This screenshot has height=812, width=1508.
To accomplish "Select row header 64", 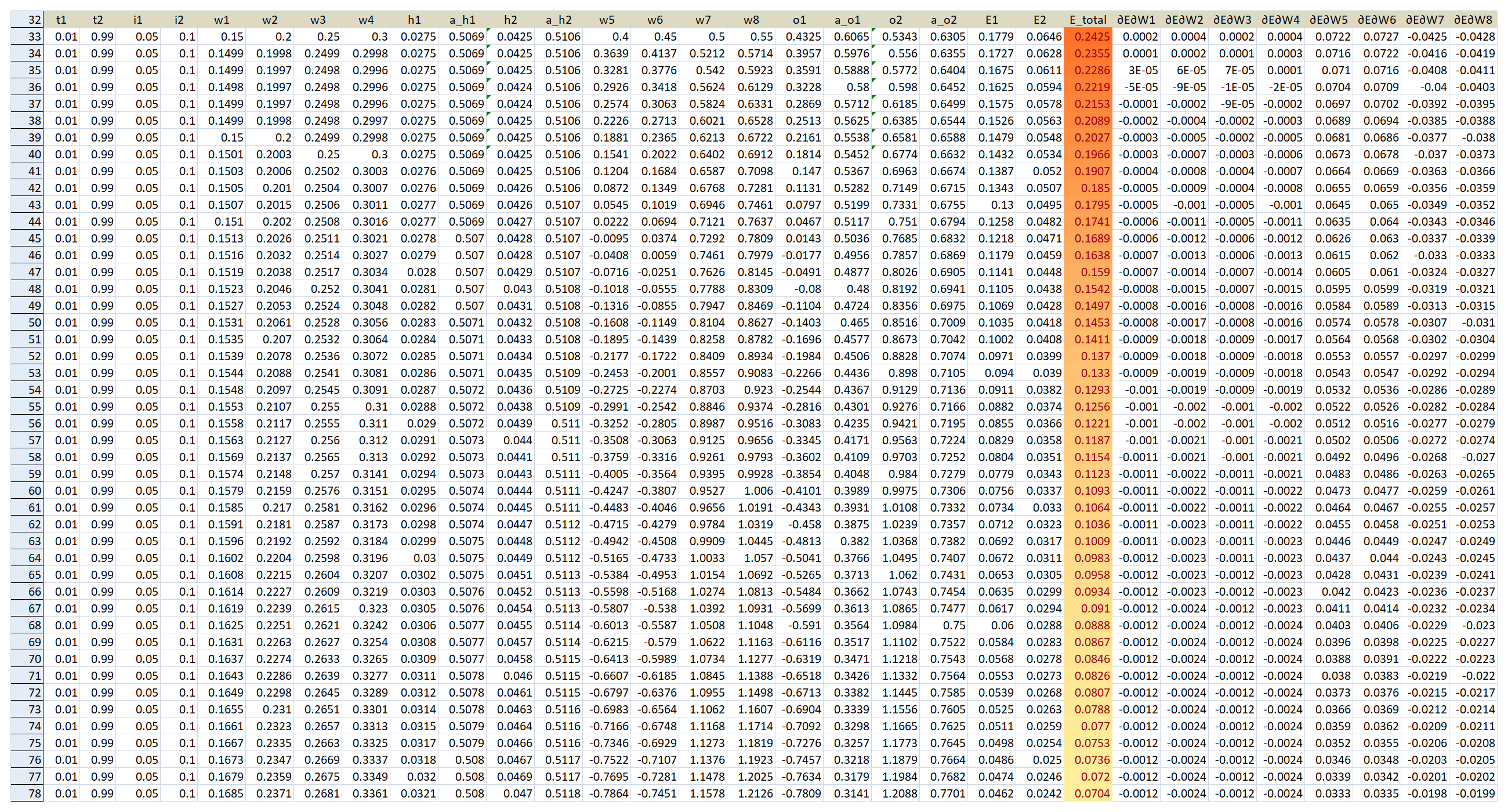I will coord(27,558).
